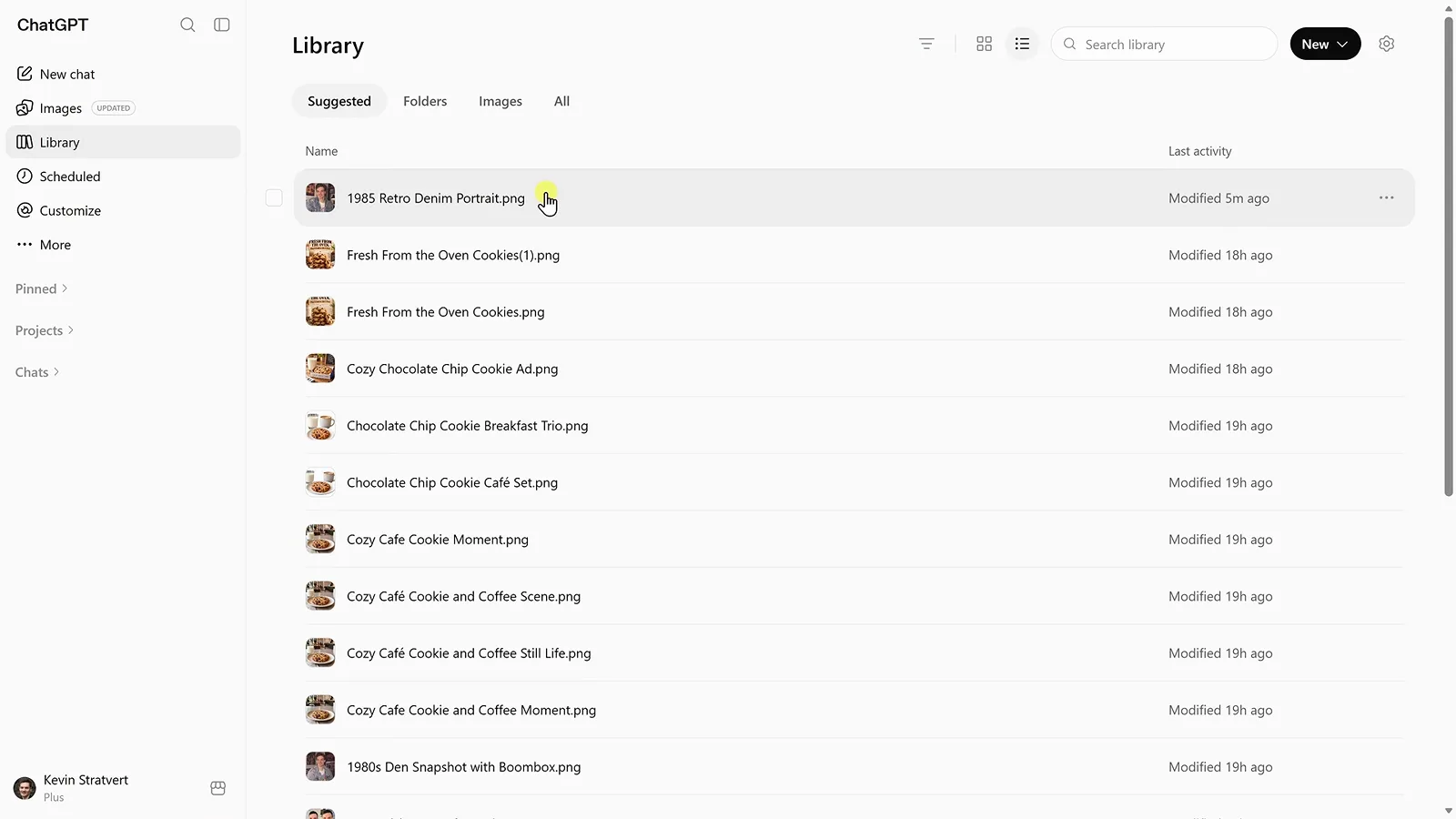The height and width of the screenshot is (819, 1456).
Task: Switch to list view icon
Action: tap(1022, 44)
